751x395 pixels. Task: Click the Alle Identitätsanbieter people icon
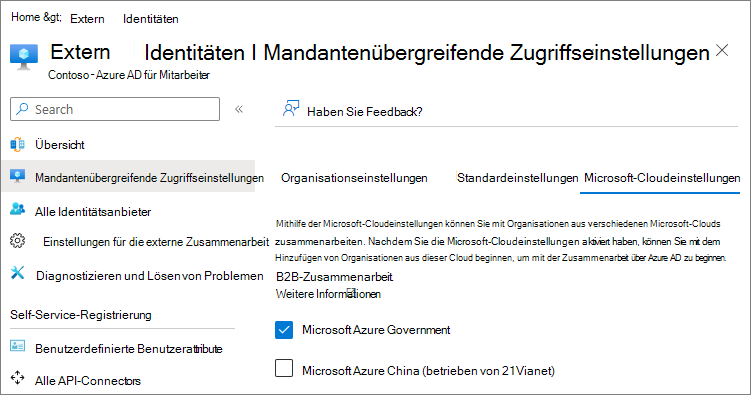click(17, 209)
